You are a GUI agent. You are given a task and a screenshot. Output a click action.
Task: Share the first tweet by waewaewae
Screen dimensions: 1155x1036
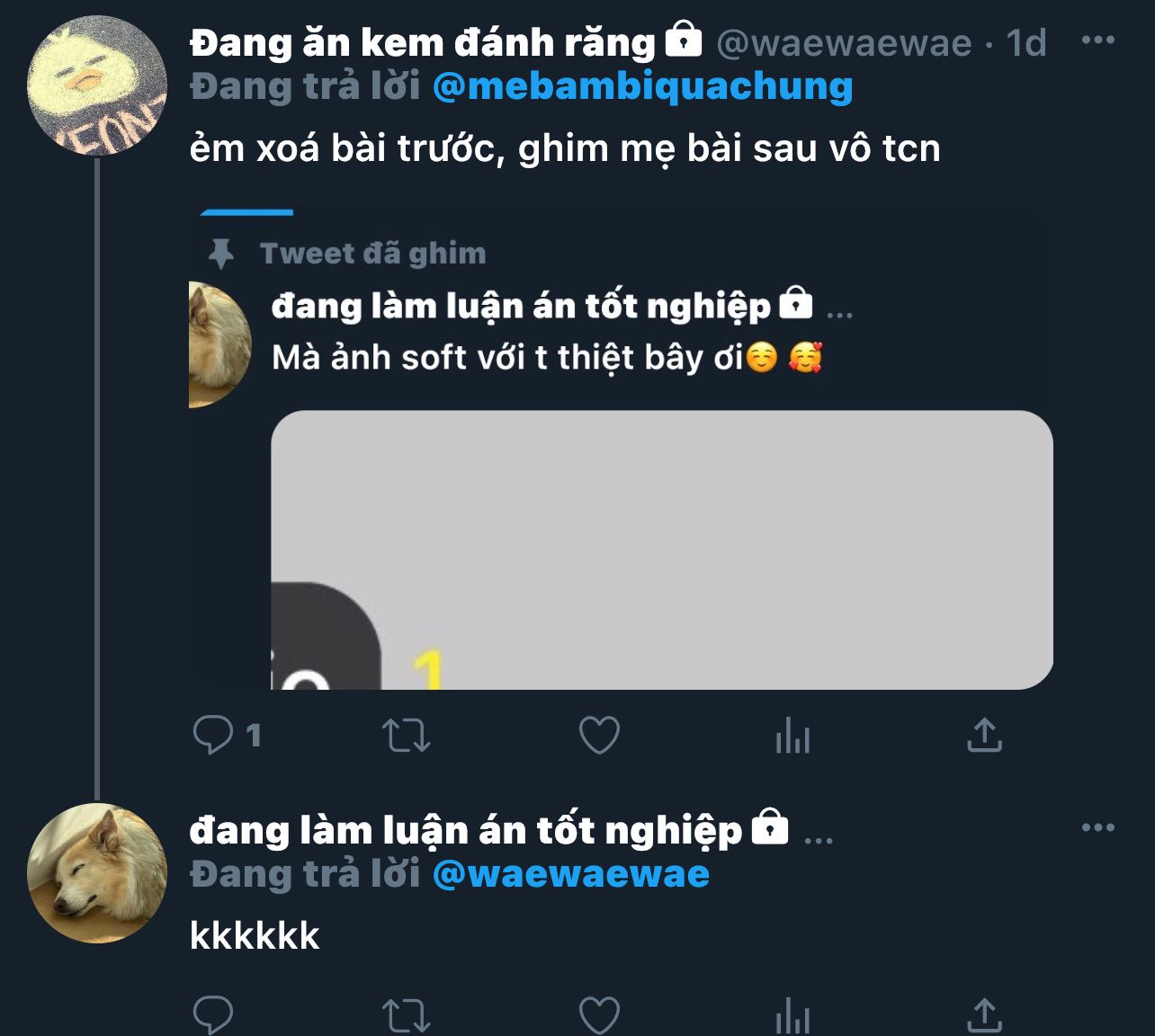984,736
